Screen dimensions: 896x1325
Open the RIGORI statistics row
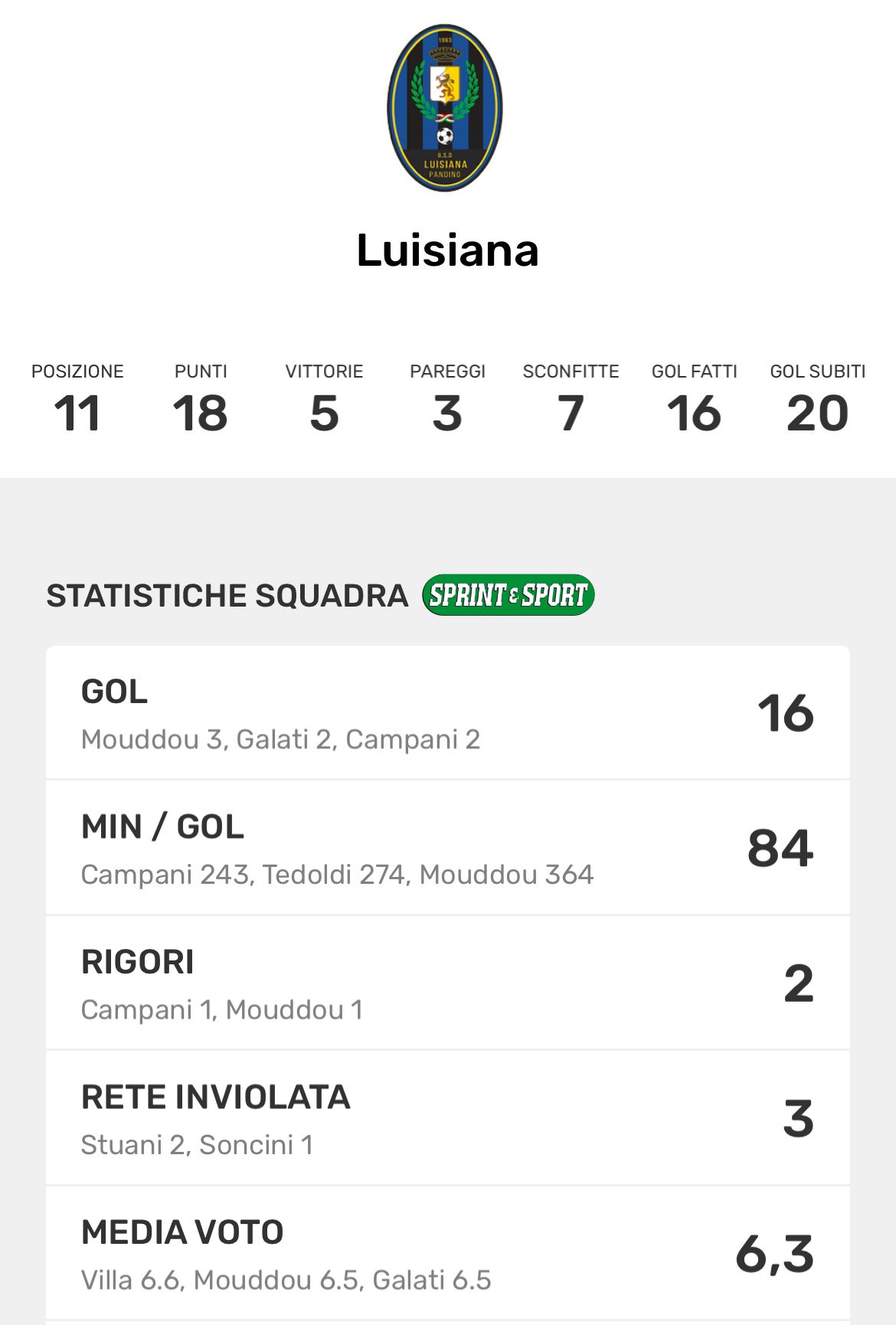[448, 983]
